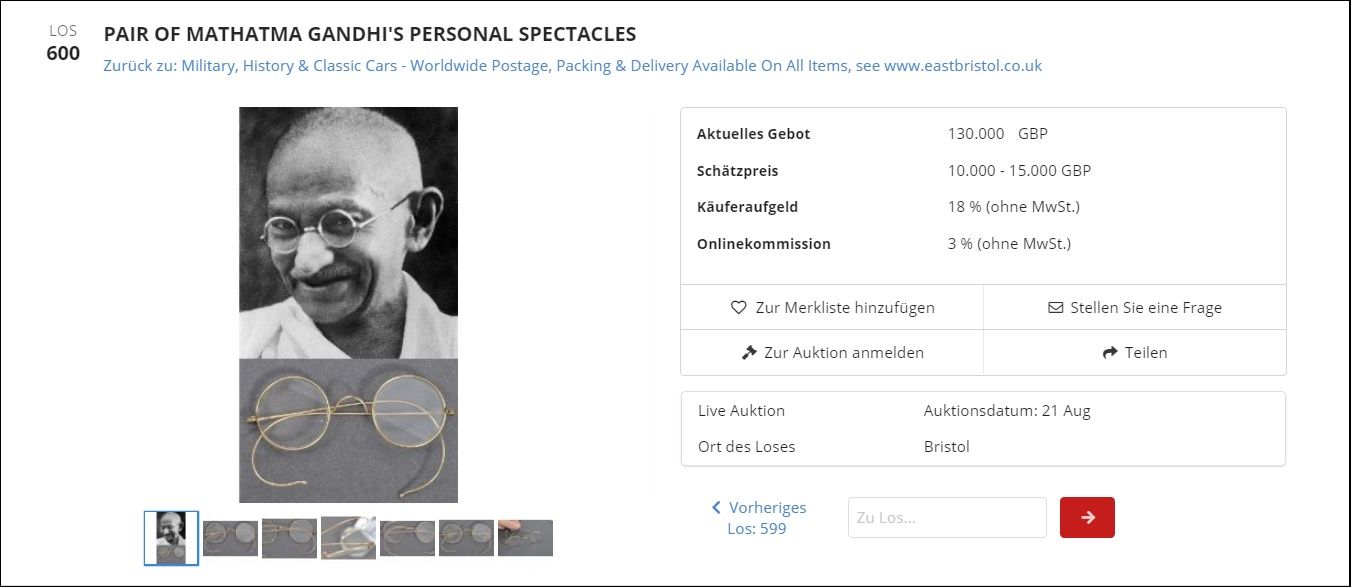Click the Zu Los input field
Image resolution: width=1351 pixels, height=587 pixels.
(x=947, y=518)
